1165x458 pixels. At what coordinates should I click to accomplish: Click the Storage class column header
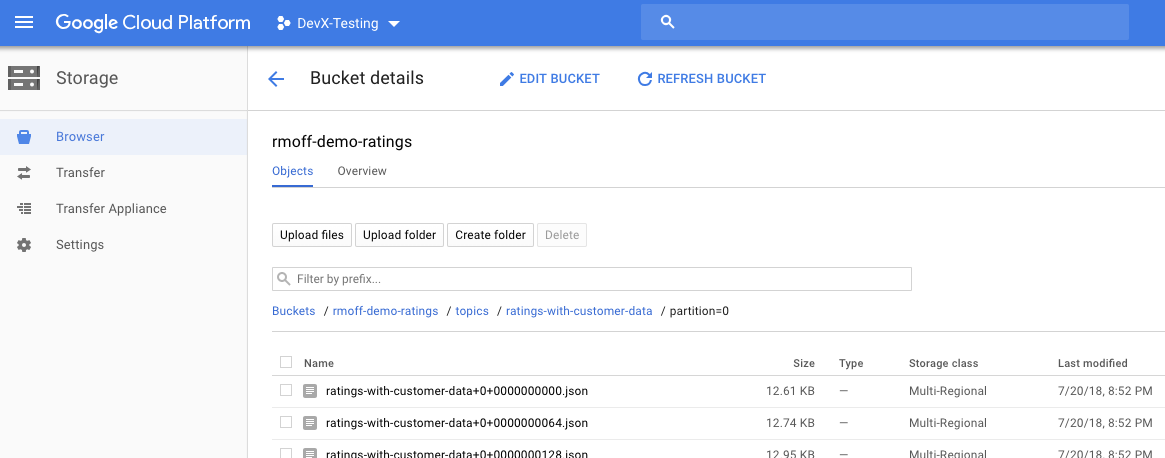coord(944,364)
